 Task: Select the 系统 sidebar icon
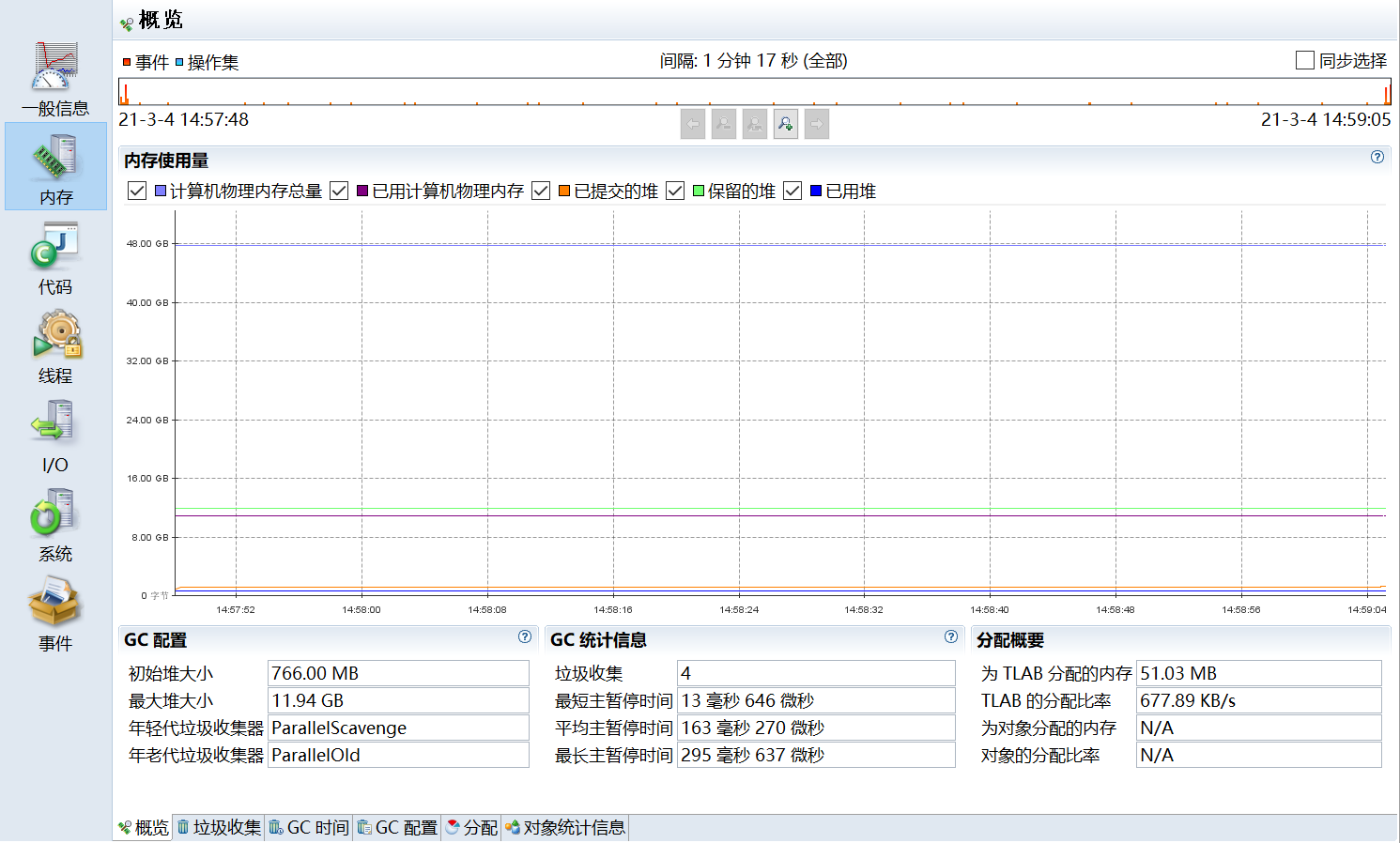pos(54,523)
